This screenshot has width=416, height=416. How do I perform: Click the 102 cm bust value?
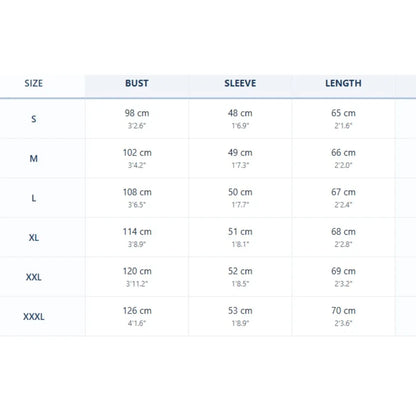pos(137,153)
